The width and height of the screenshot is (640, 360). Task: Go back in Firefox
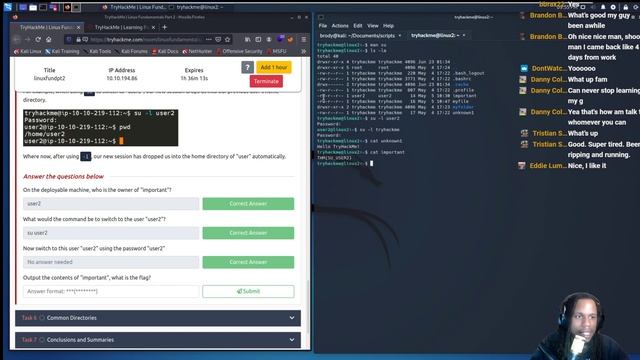click(x=17, y=40)
